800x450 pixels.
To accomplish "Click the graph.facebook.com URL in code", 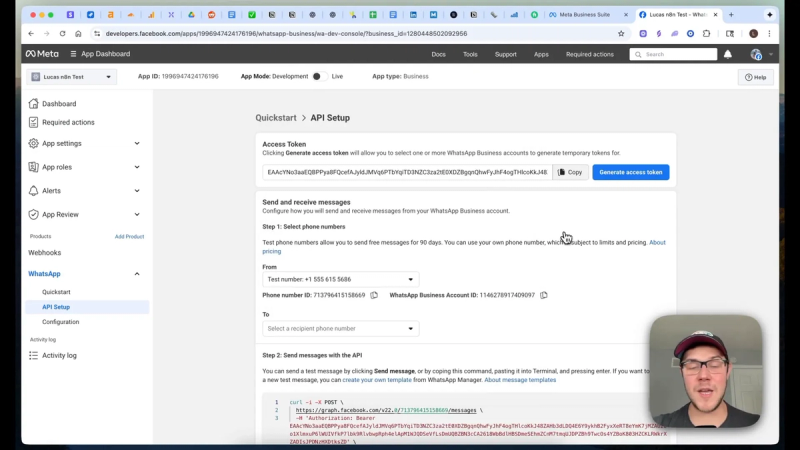I will (x=386, y=410).
